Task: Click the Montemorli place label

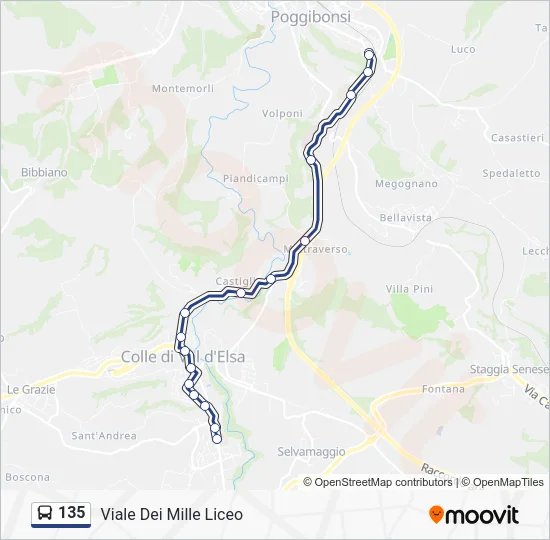Action: tap(183, 88)
